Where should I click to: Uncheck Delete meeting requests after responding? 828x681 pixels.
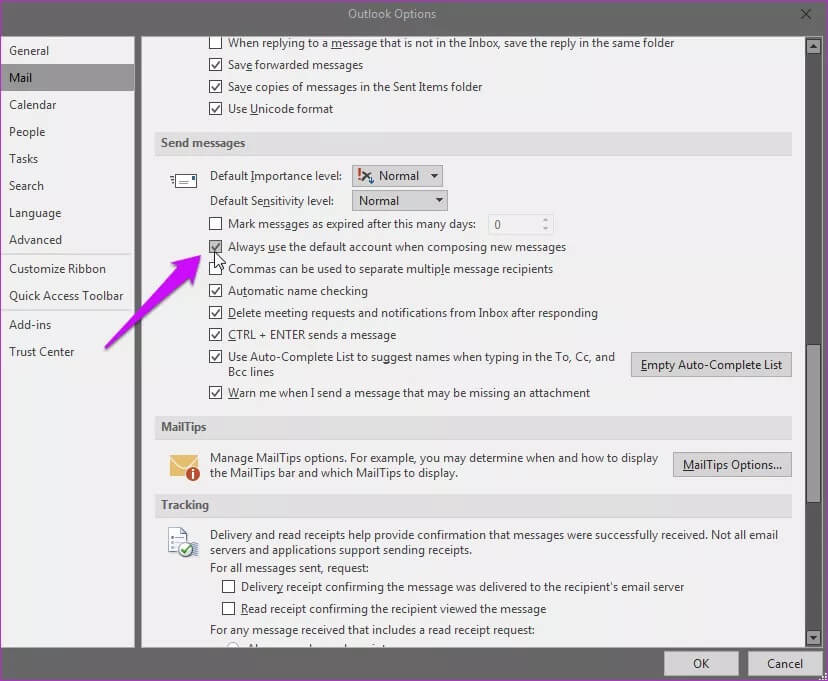point(215,313)
